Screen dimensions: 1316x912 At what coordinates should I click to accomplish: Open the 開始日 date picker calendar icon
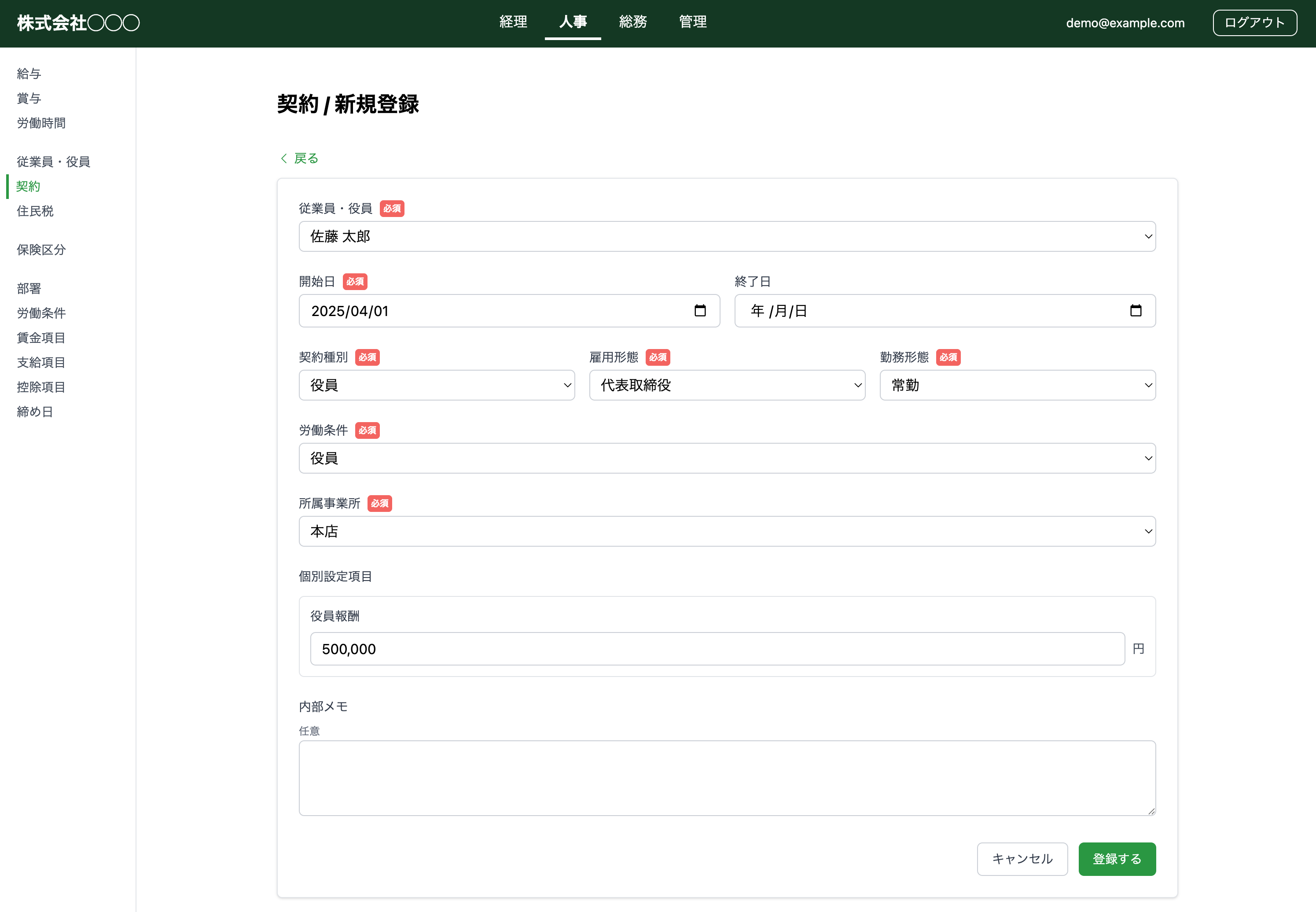pyautogui.click(x=701, y=310)
